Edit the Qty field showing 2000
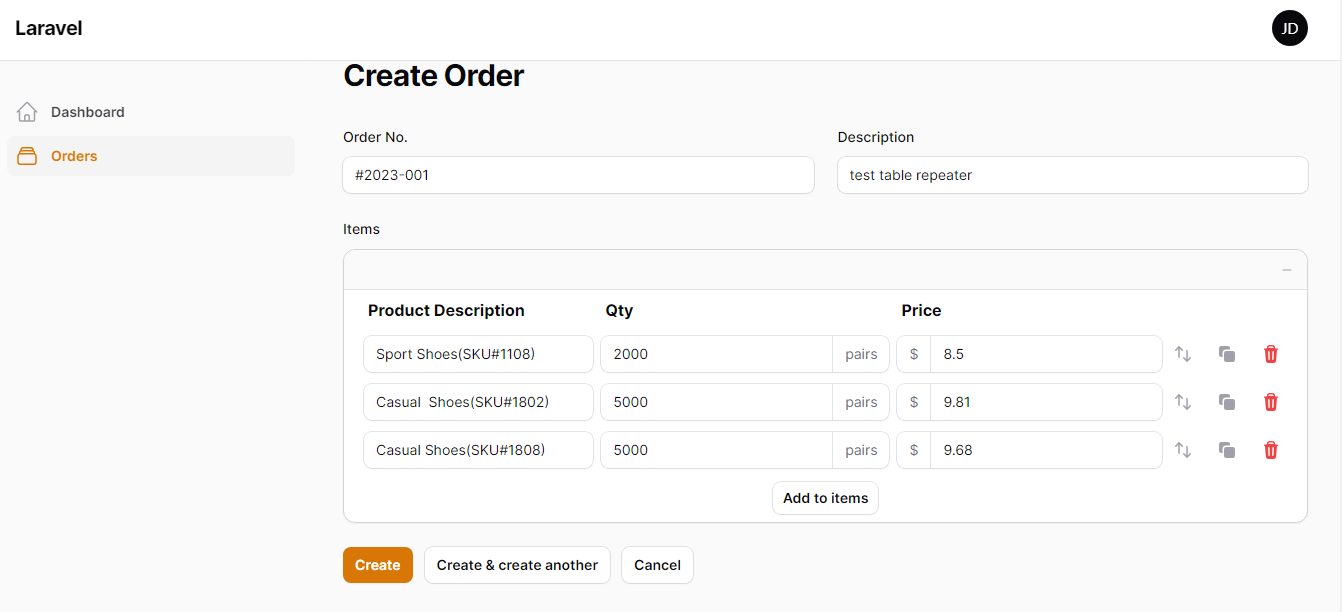Viewport: 1342px width, 612px height. click(x=716, y=354)
